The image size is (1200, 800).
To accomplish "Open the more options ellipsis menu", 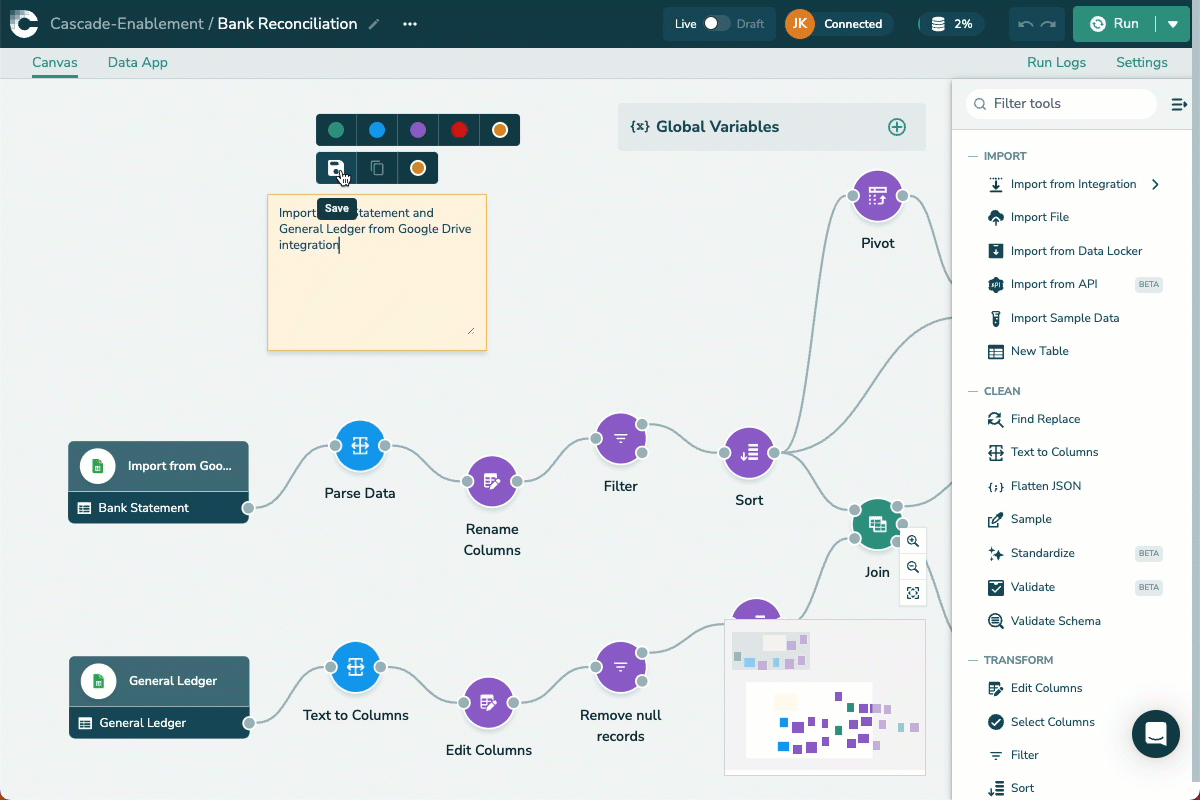I will 410,24.
